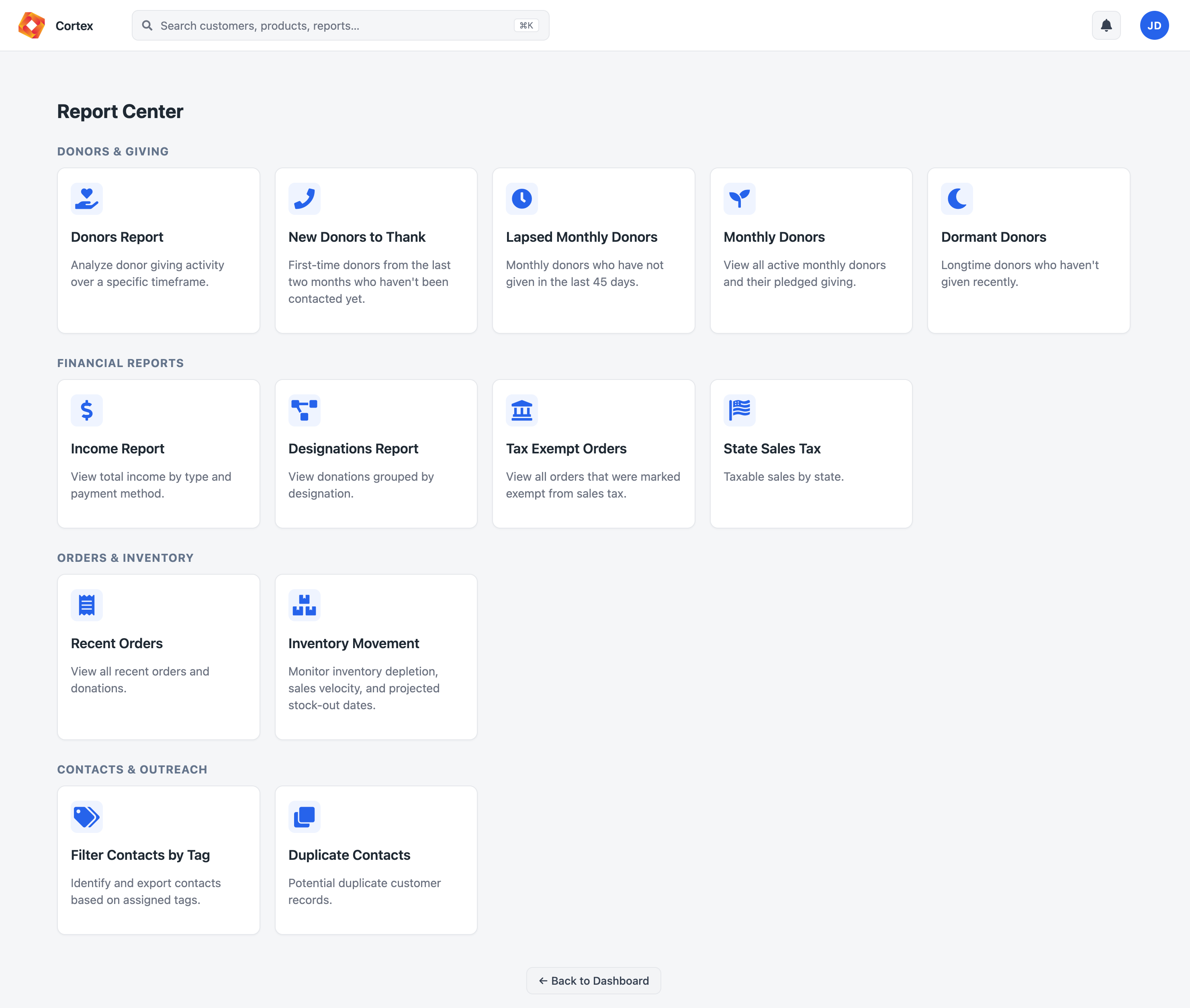Viewport: 1190px width, 1008px height.
Task: Click 'Monitor inventory depletion' description
Action: 364,688
